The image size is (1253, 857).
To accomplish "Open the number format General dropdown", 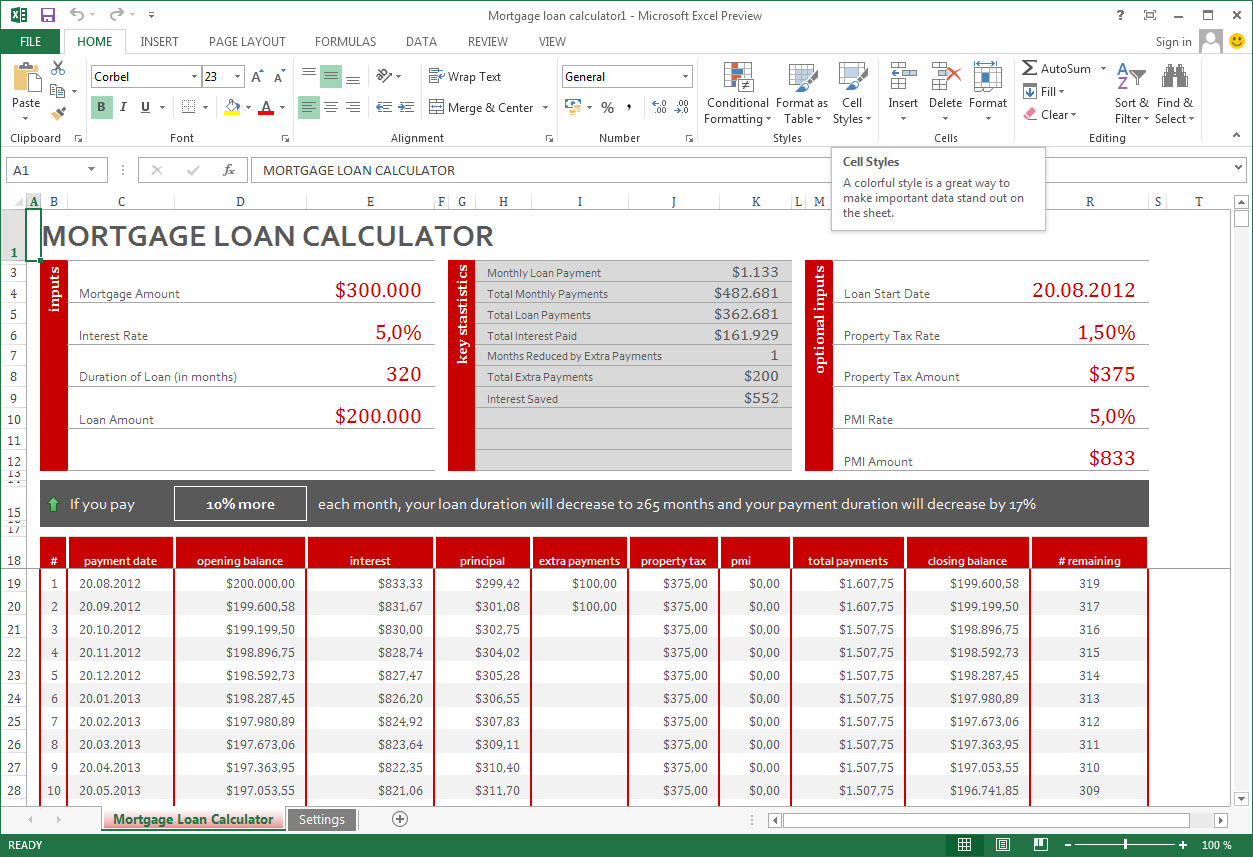I will 686,76.
